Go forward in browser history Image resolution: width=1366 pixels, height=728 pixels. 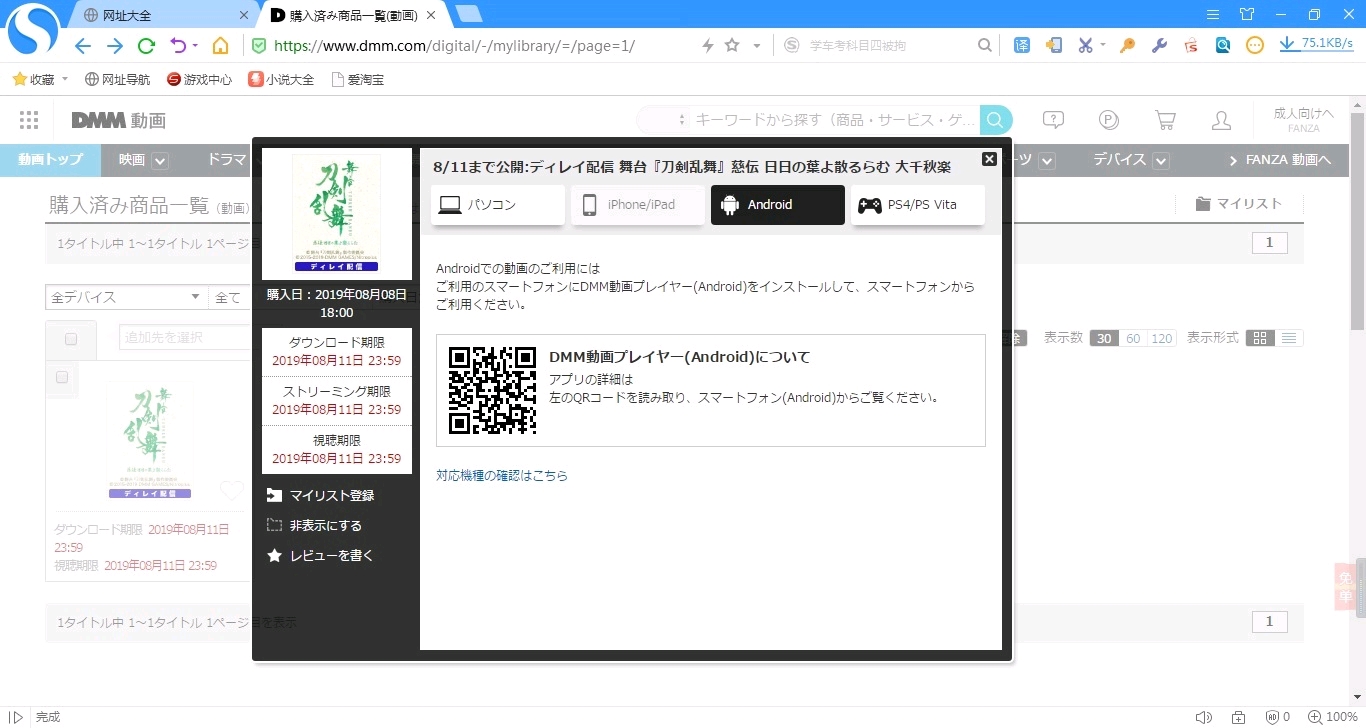(115, 46)
